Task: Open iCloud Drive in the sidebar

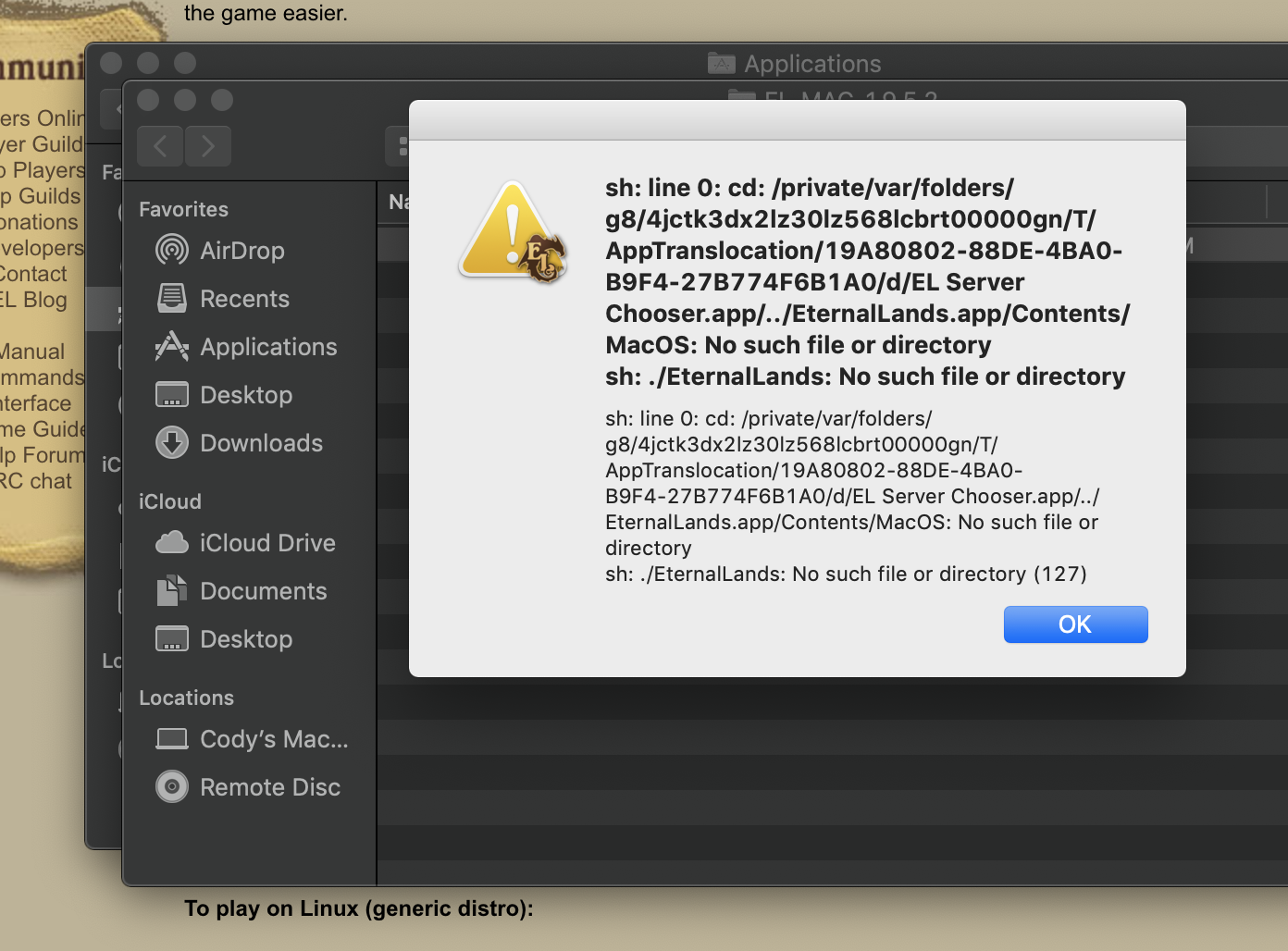Action: coord(245,543)
